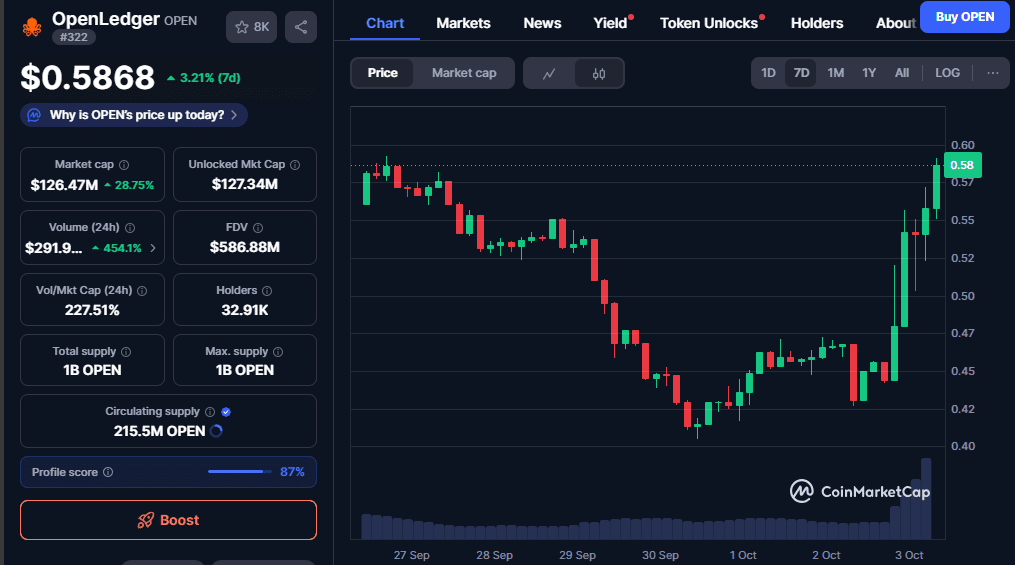Add OpenLedger to watchlist via star button
The image size is (1015, 565).
pos(251,27)
